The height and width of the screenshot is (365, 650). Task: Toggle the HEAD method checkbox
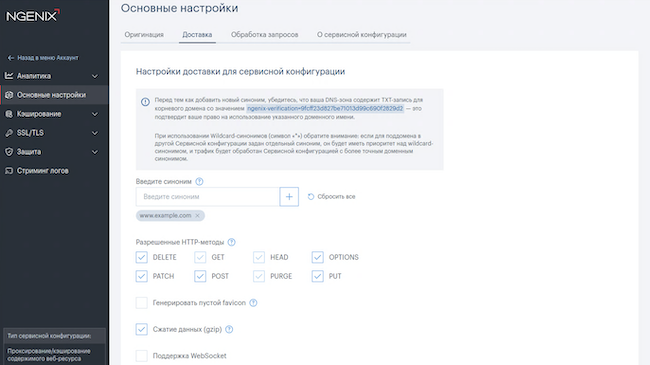[x=259, y=257]
